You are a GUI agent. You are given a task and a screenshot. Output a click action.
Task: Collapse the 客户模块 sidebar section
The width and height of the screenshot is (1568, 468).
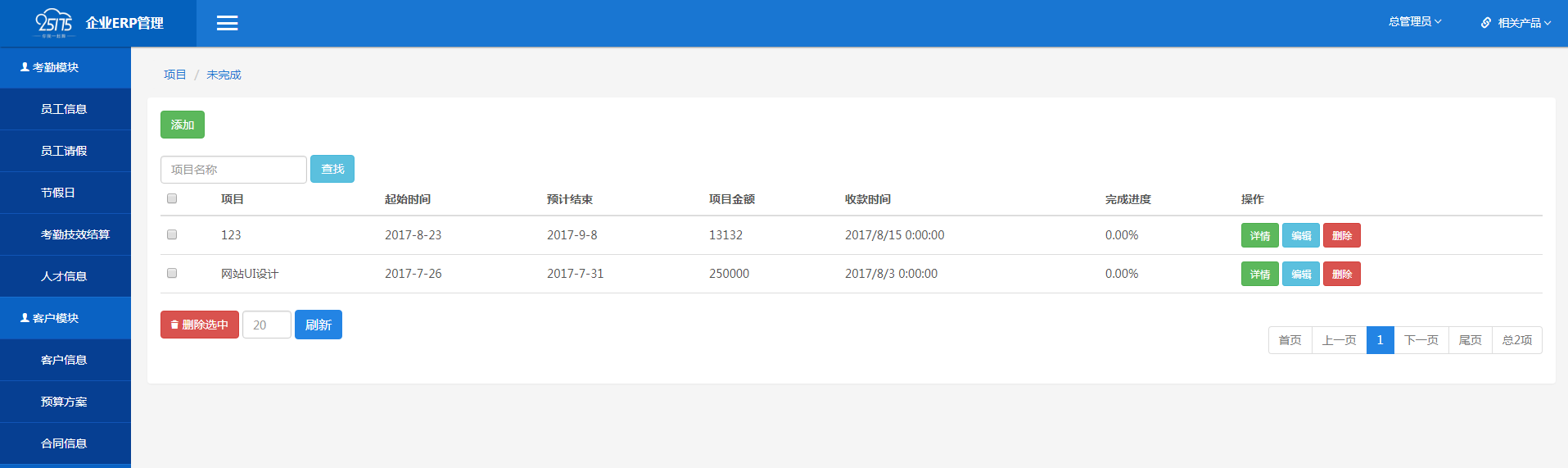pos(66,318)
